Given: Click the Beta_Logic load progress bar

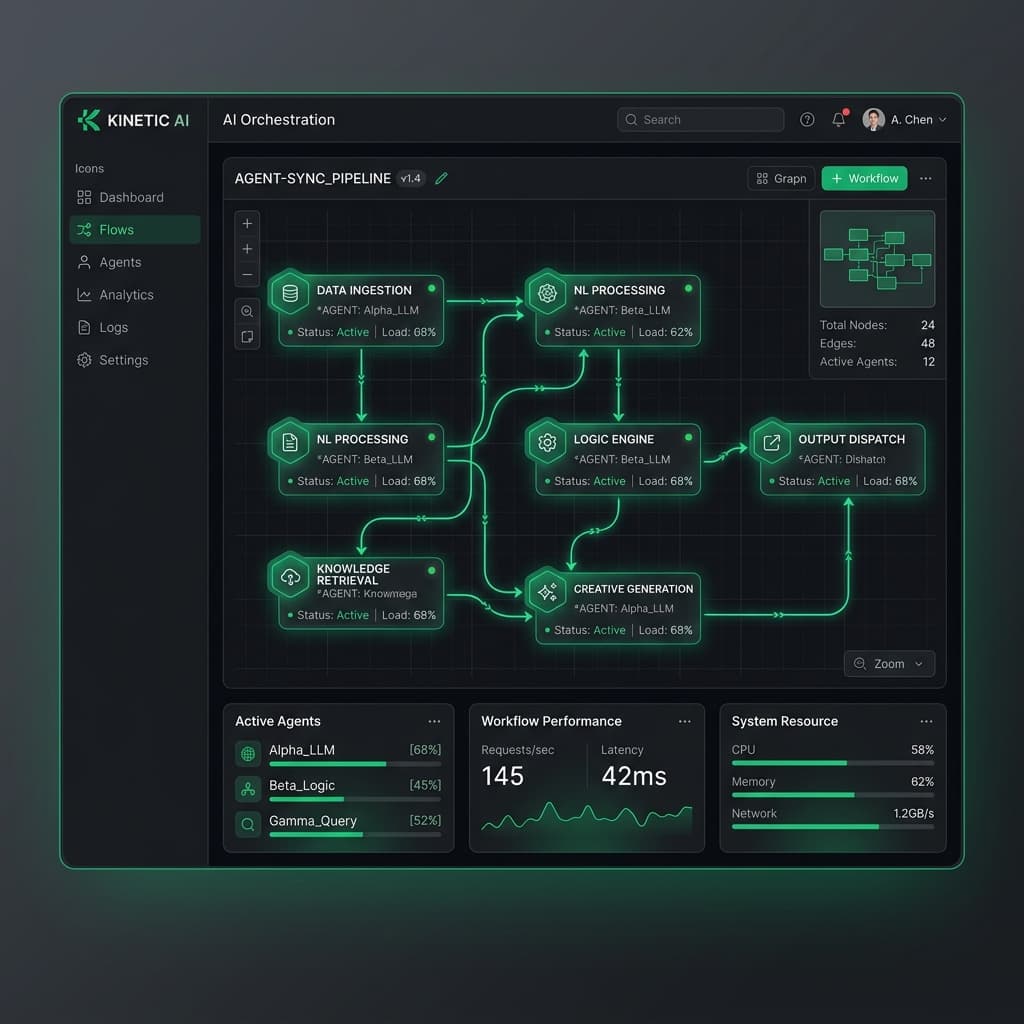Looking at the screenshot, I should tap(355, 799).
